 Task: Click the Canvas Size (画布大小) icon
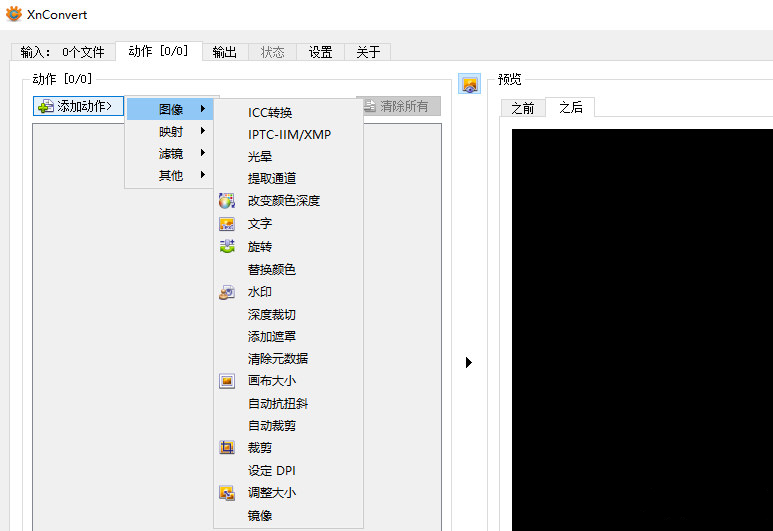point(227,381)
